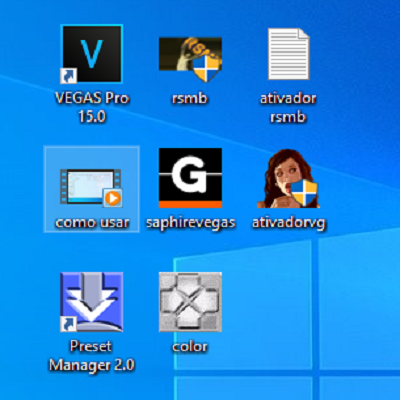Click the orange play badge on como usar
This screenshot has height=400, width=400.
coord(113,198)
